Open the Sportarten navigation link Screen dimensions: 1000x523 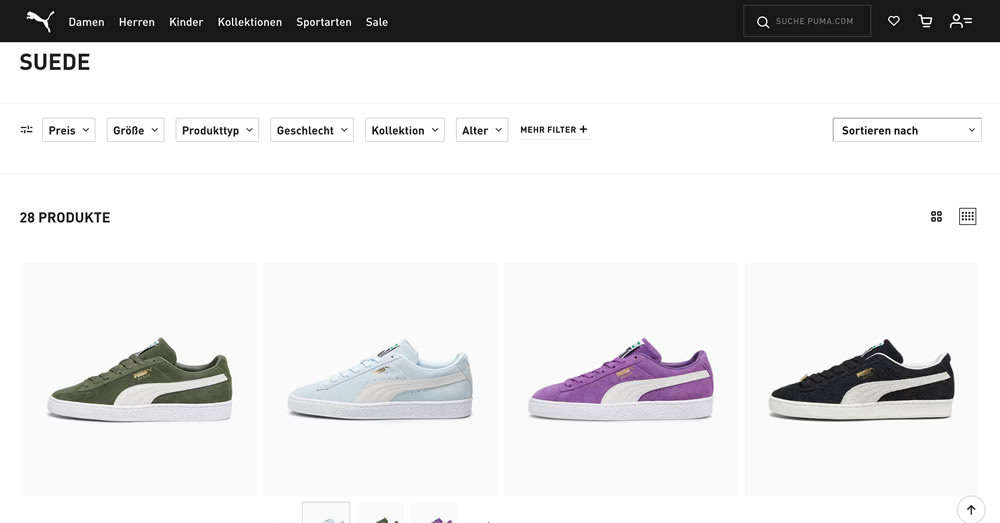323,22
